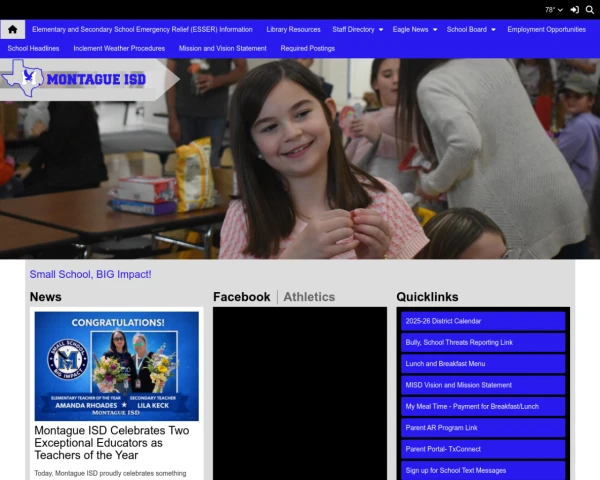
Task: Open Employment Opportunities menu item
Action: pyautogui.click(x=546, y=29)
